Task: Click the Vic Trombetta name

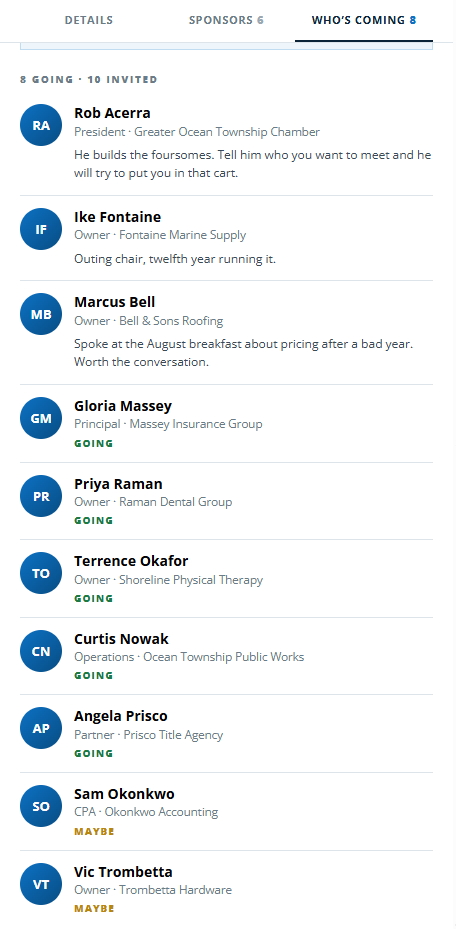Action: click(123, 872)
